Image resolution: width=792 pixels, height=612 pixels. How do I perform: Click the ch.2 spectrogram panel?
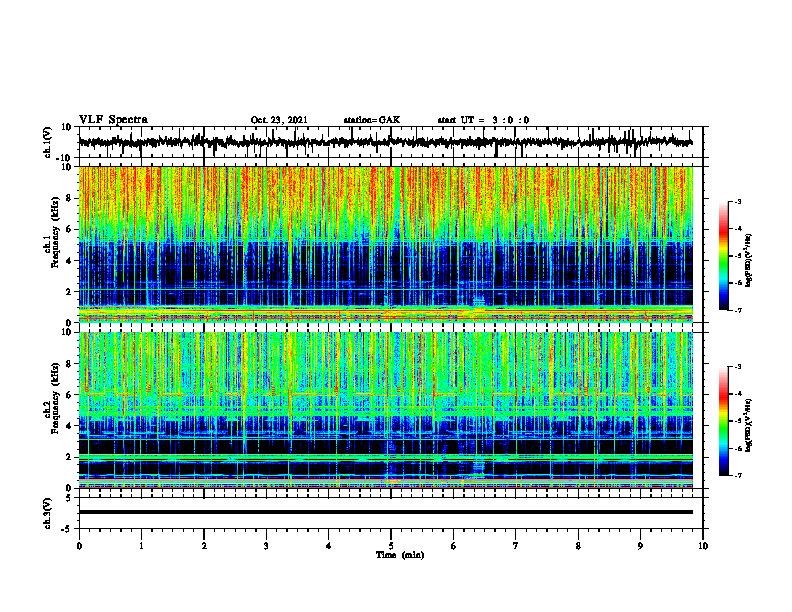point(385,410)
